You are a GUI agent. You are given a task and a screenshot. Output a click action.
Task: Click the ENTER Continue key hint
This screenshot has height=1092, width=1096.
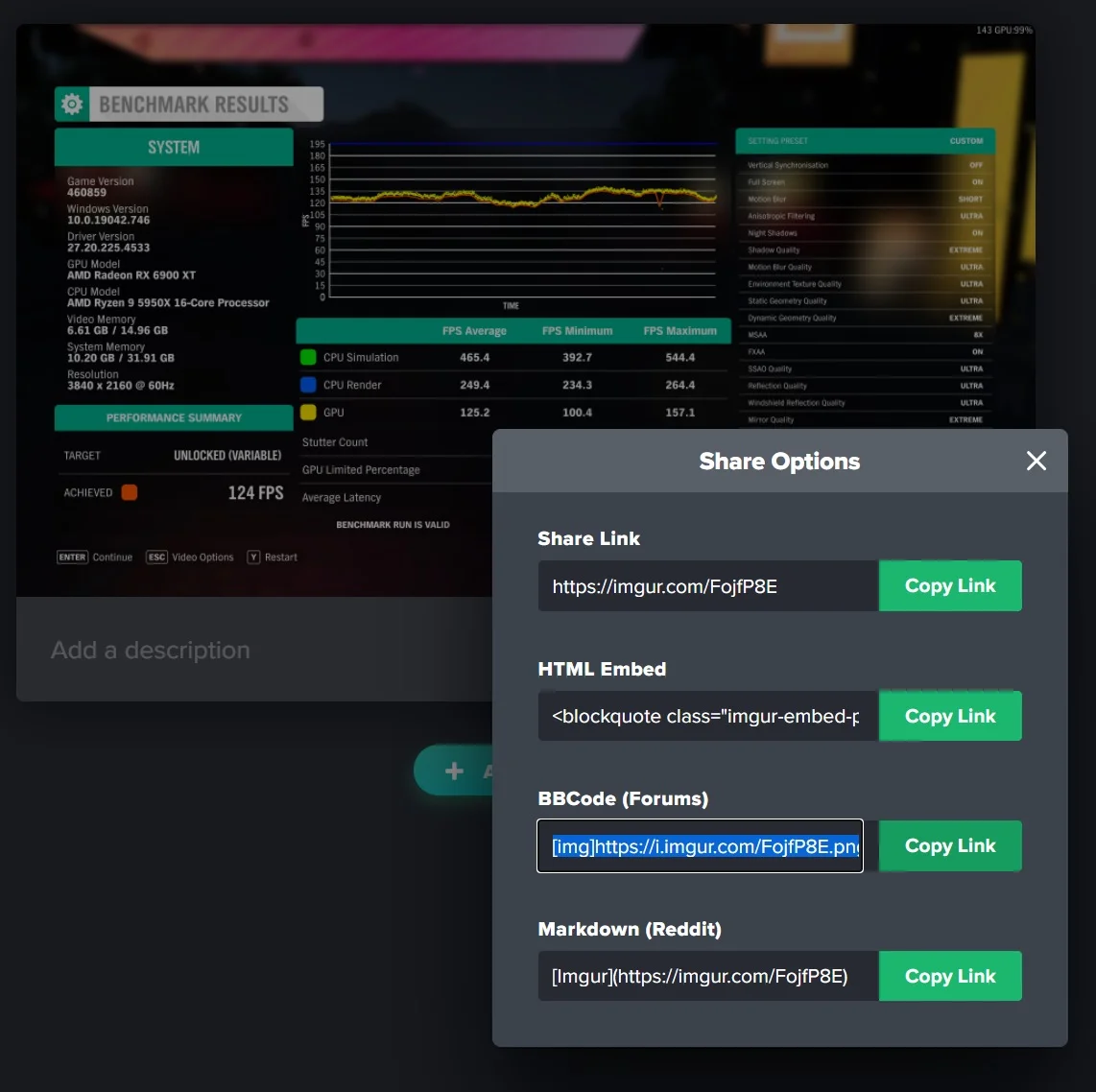(94, 557)
